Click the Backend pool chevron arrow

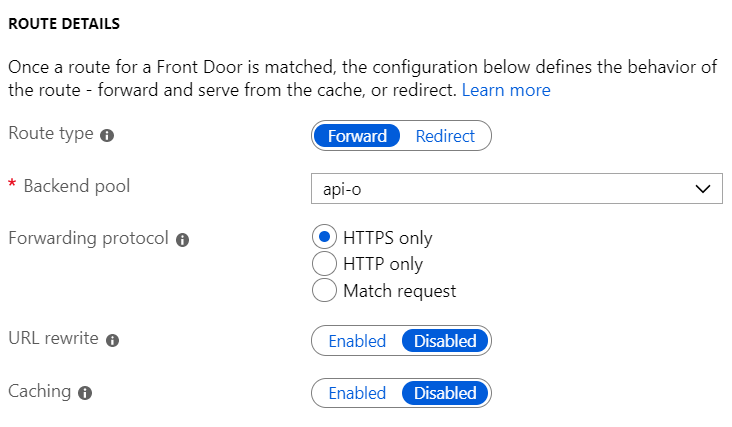click(702, 188)
